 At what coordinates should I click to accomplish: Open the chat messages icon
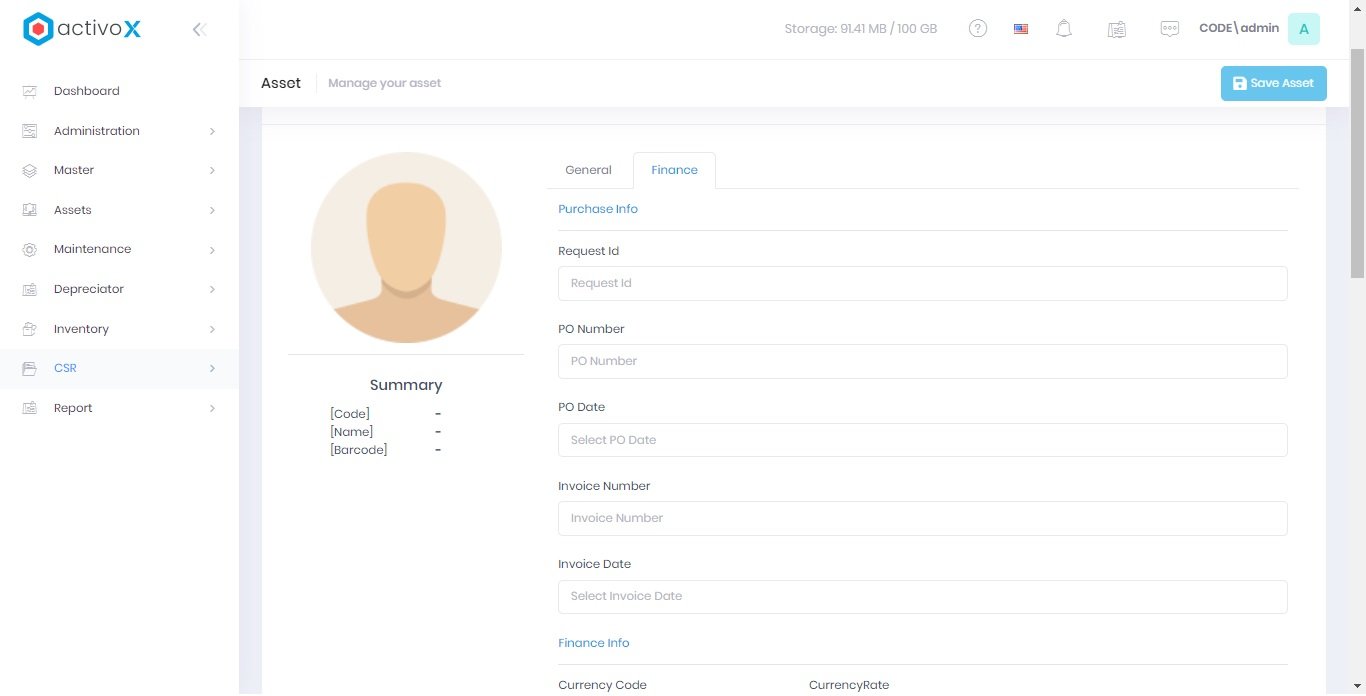(x=1169, y=29)
